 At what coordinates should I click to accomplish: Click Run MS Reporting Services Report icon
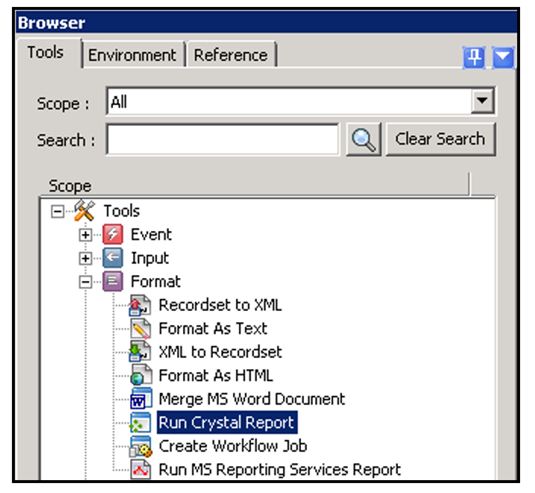141,469
